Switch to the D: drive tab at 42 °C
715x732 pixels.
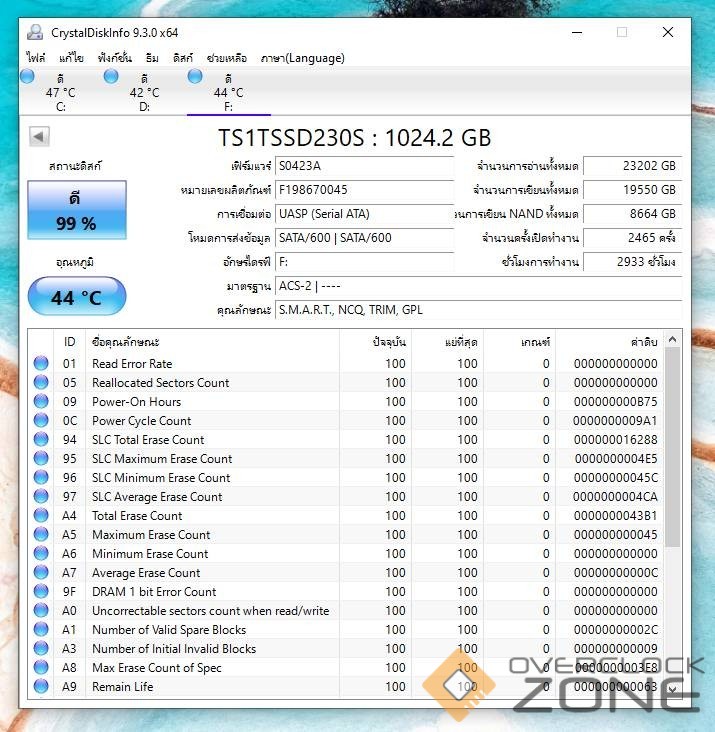tap(145, 92)
